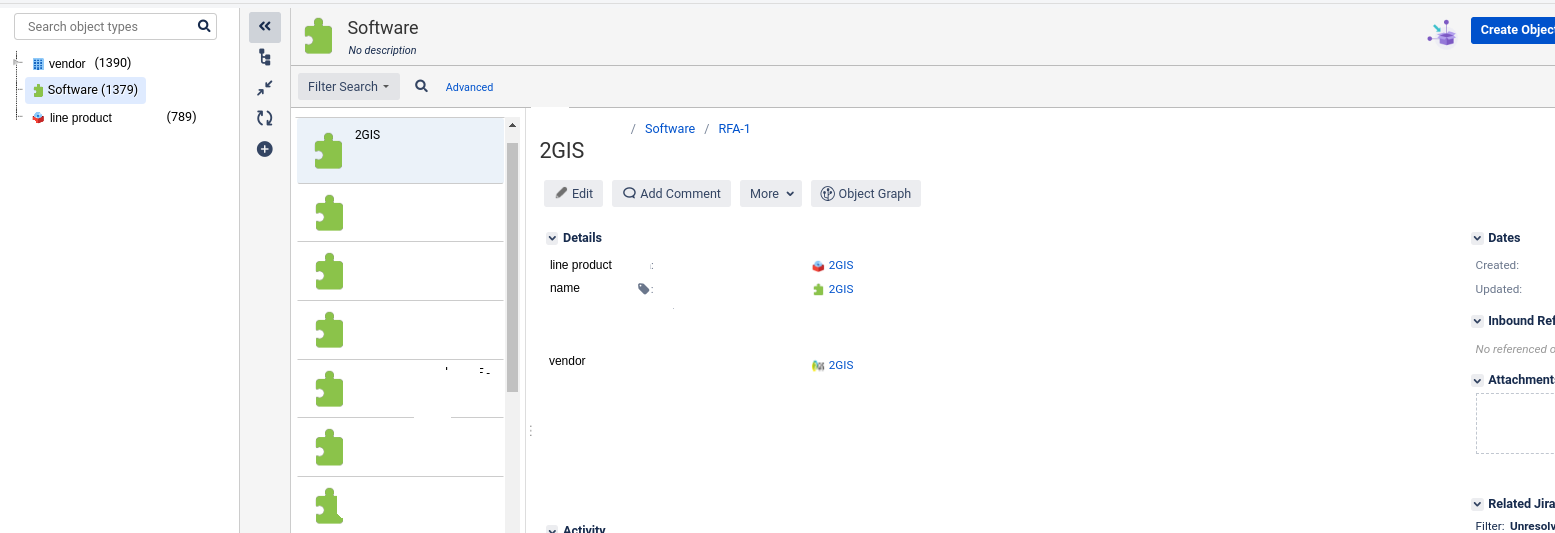Click the green puzzle icon of Software tree item

click(38, 90)
